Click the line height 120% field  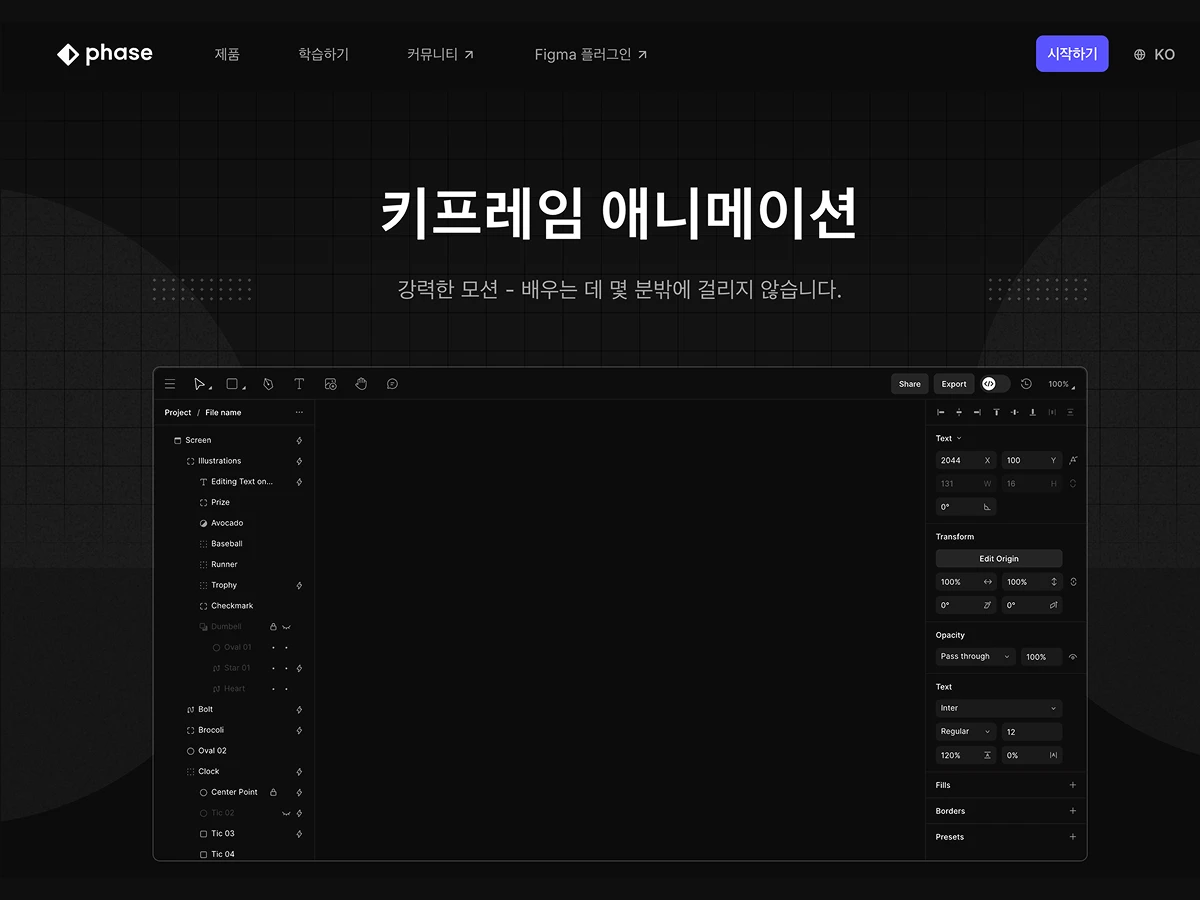(x=966, y=756)
